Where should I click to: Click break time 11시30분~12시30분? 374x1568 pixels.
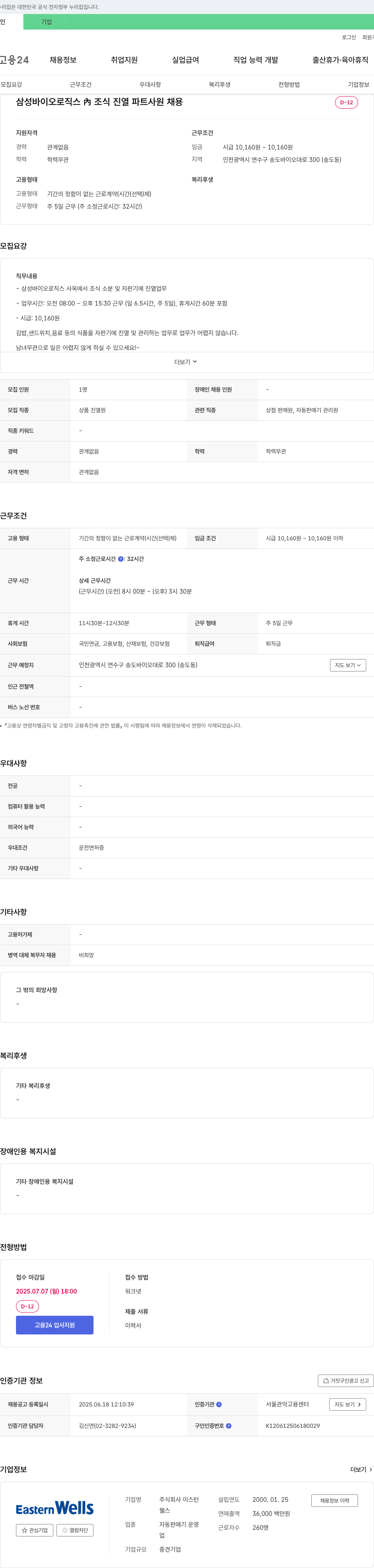(x=104, y=623)
